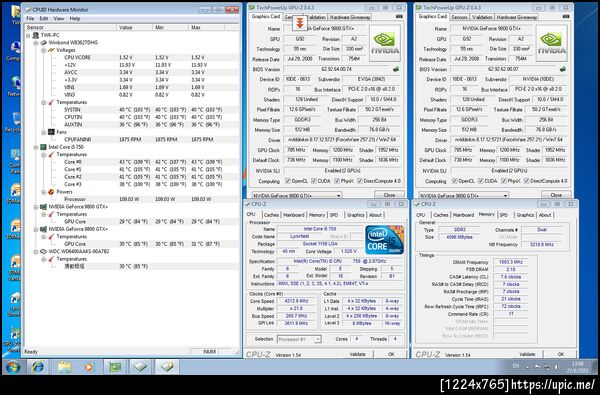Click the Sensor column header in Hardware Monitor
This screenshot has width=600, height=395.
click(x=70, y=28)
